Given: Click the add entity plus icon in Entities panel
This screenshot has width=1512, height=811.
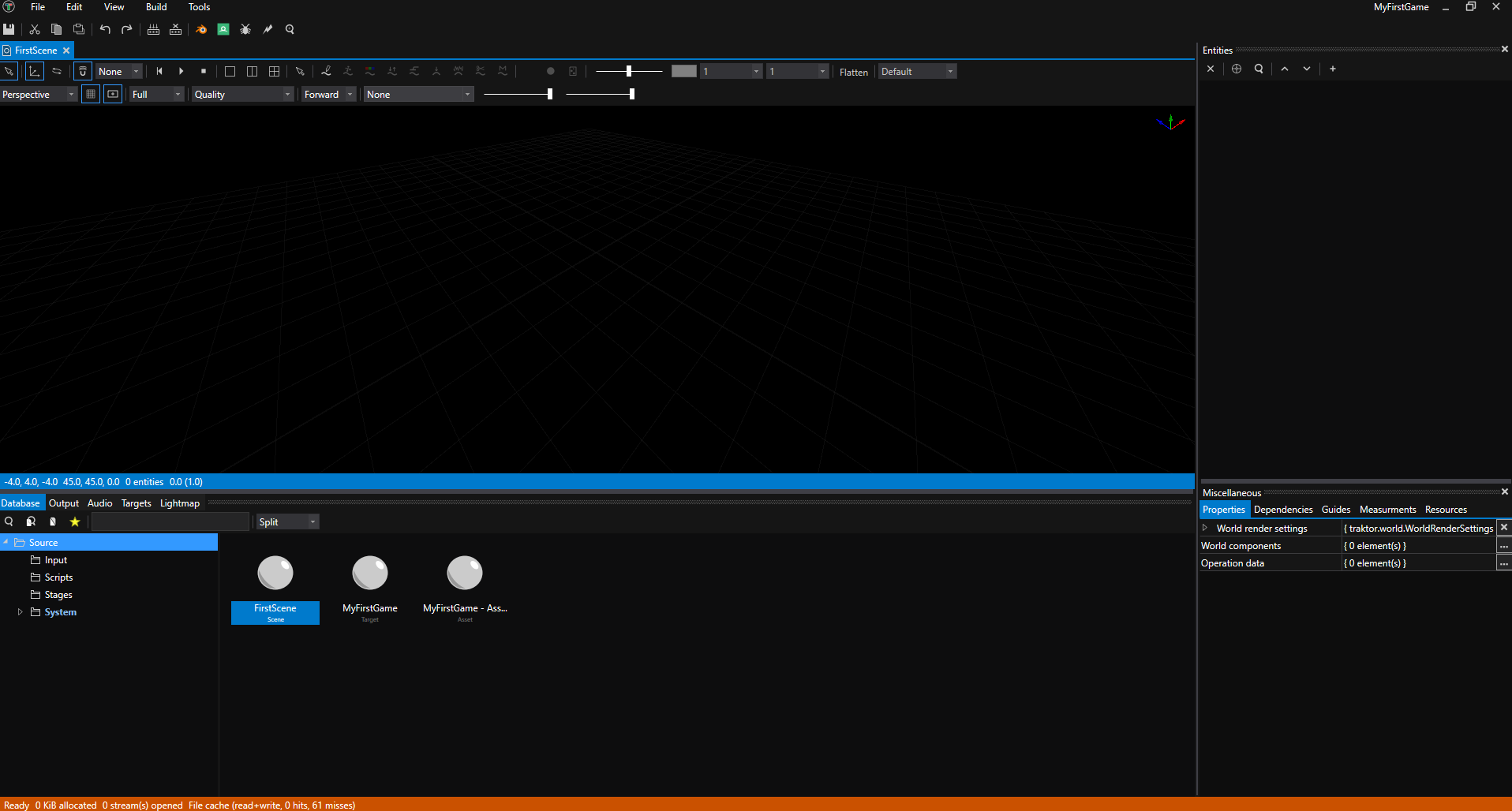Looking at the screenshot, I should pyautogui.click(x=1332, y=69).
